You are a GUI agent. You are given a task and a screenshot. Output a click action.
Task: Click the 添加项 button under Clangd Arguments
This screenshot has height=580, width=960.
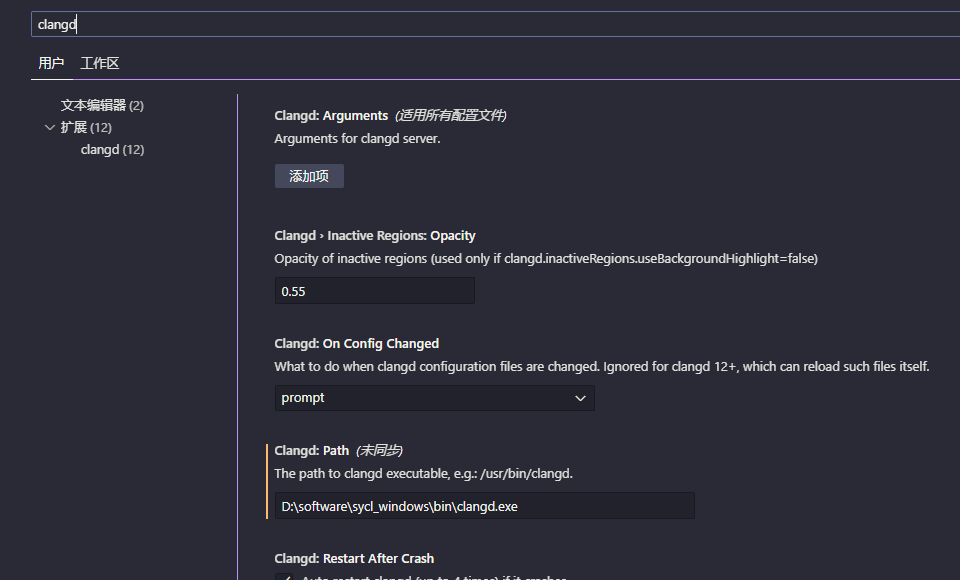309,176
